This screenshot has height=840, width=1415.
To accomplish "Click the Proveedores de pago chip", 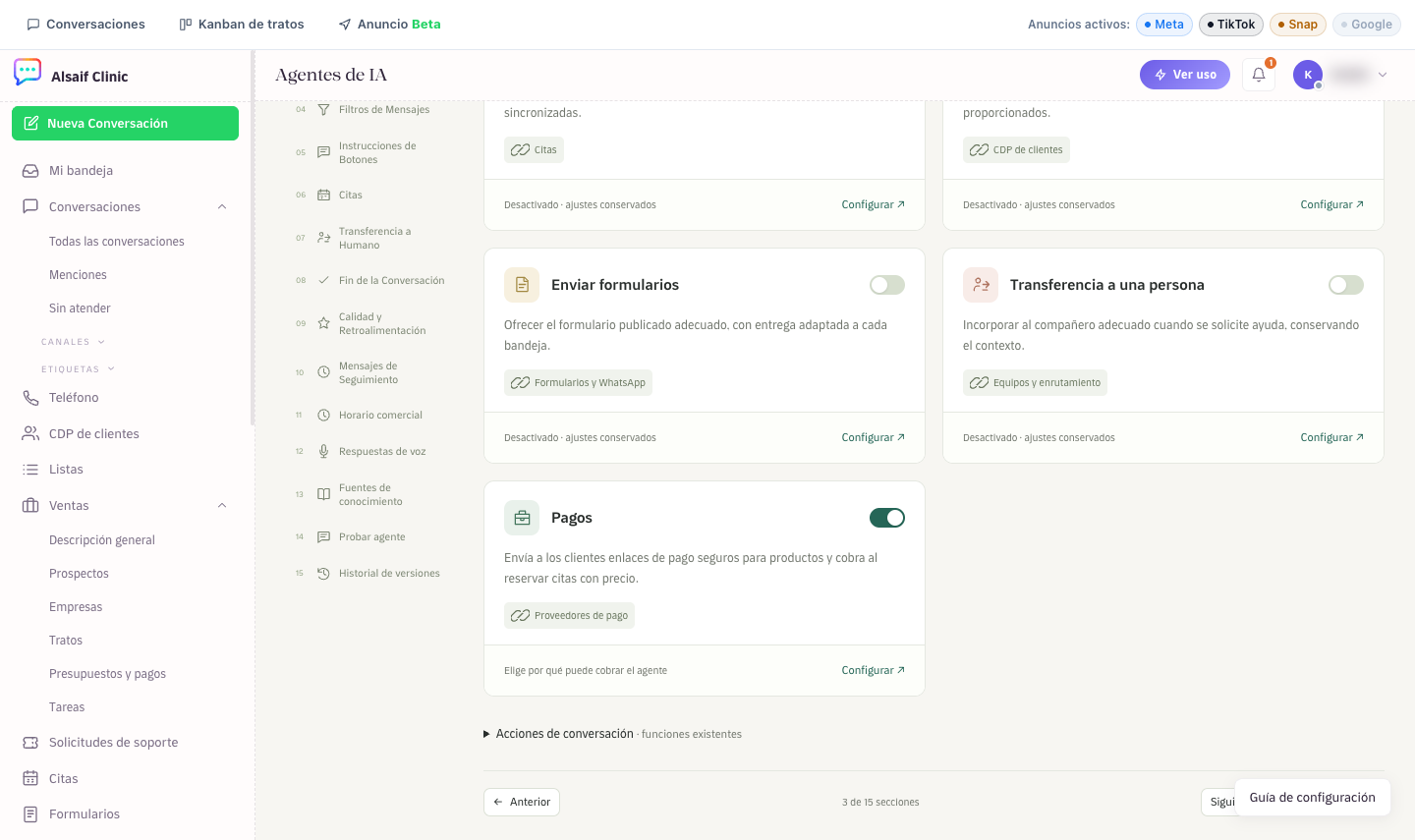I will click(x=570, y=616).
